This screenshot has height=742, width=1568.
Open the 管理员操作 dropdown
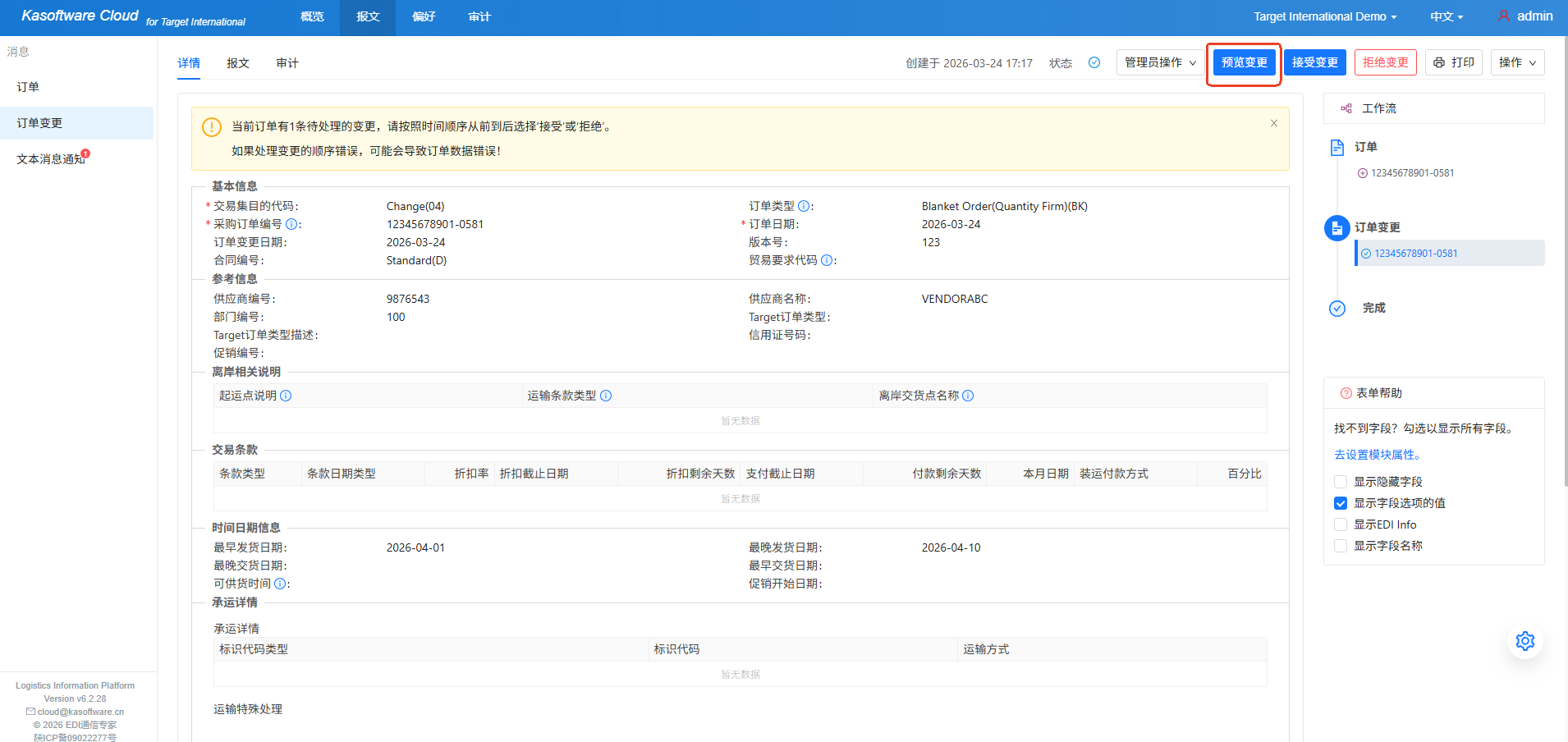coord(1159,62)
